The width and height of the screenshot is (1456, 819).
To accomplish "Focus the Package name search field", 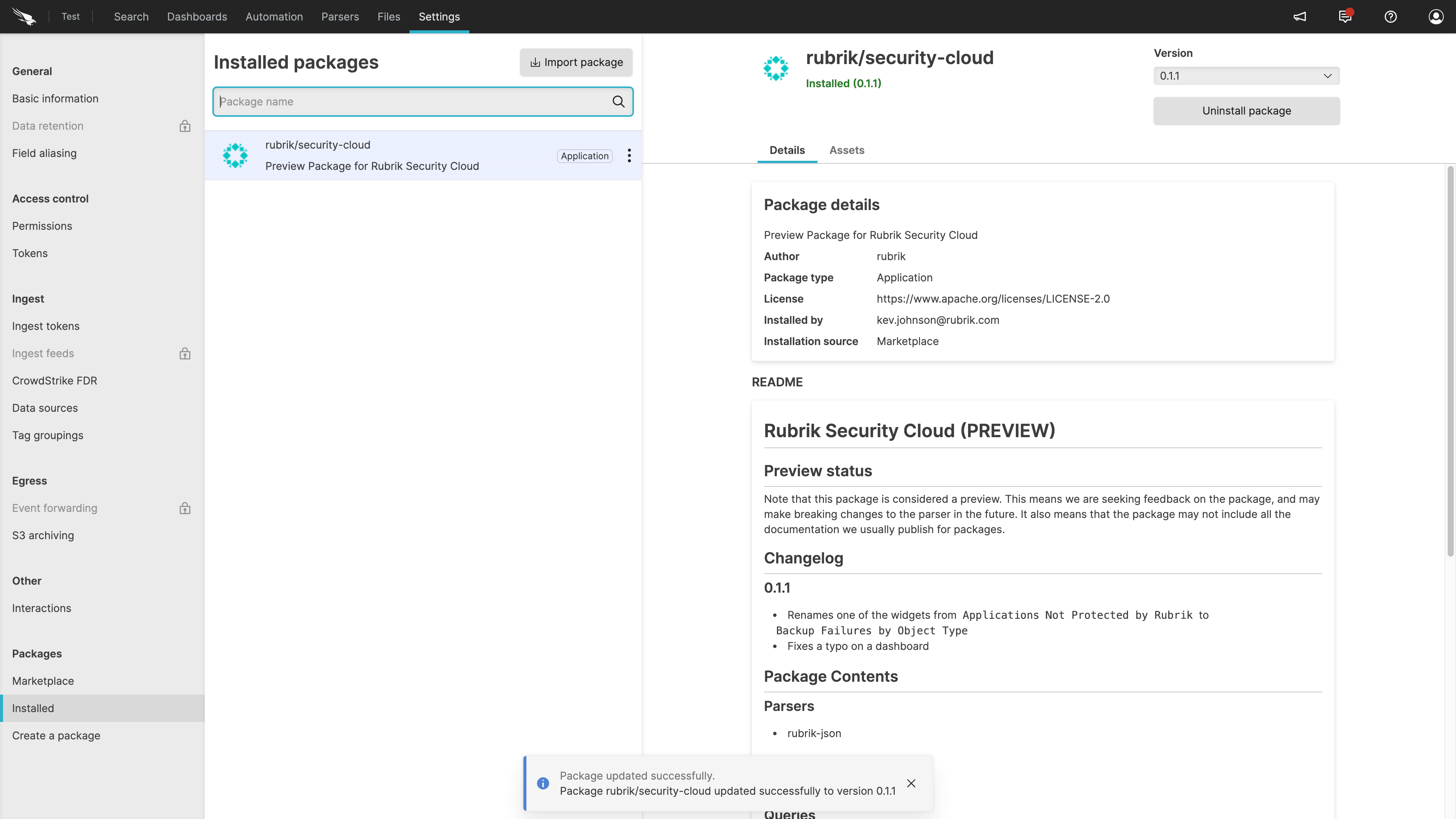I will (x=413, y=102).
